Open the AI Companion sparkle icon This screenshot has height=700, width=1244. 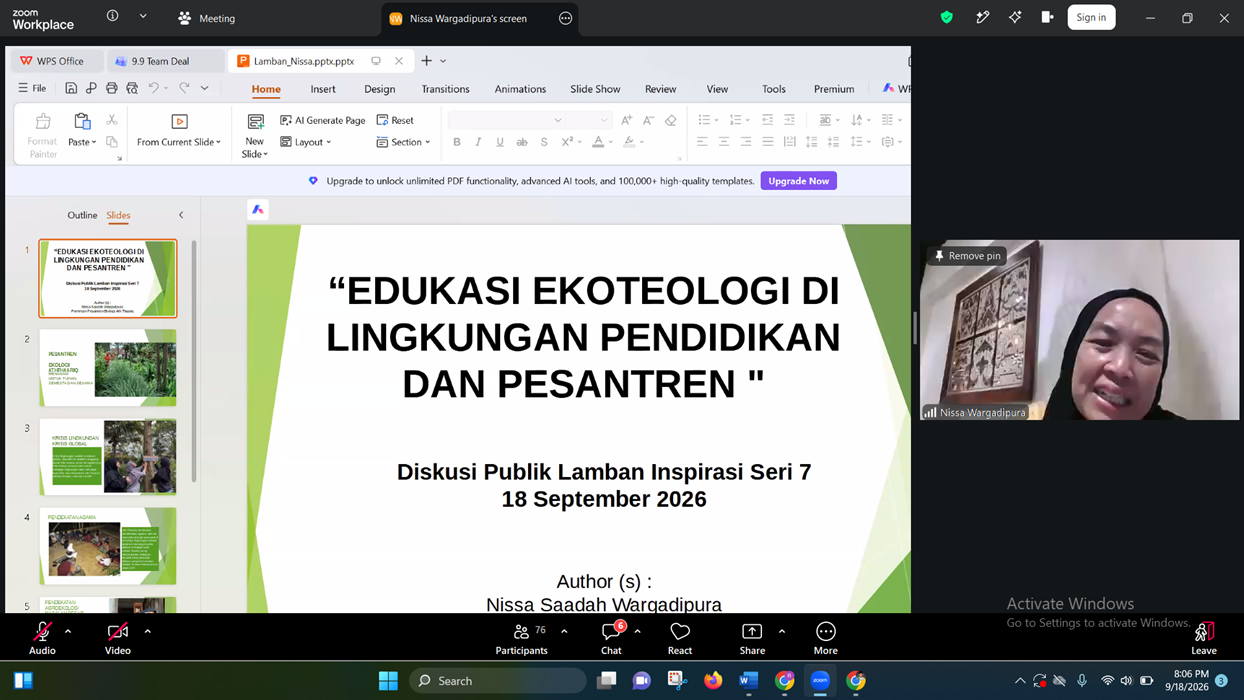1015,17
